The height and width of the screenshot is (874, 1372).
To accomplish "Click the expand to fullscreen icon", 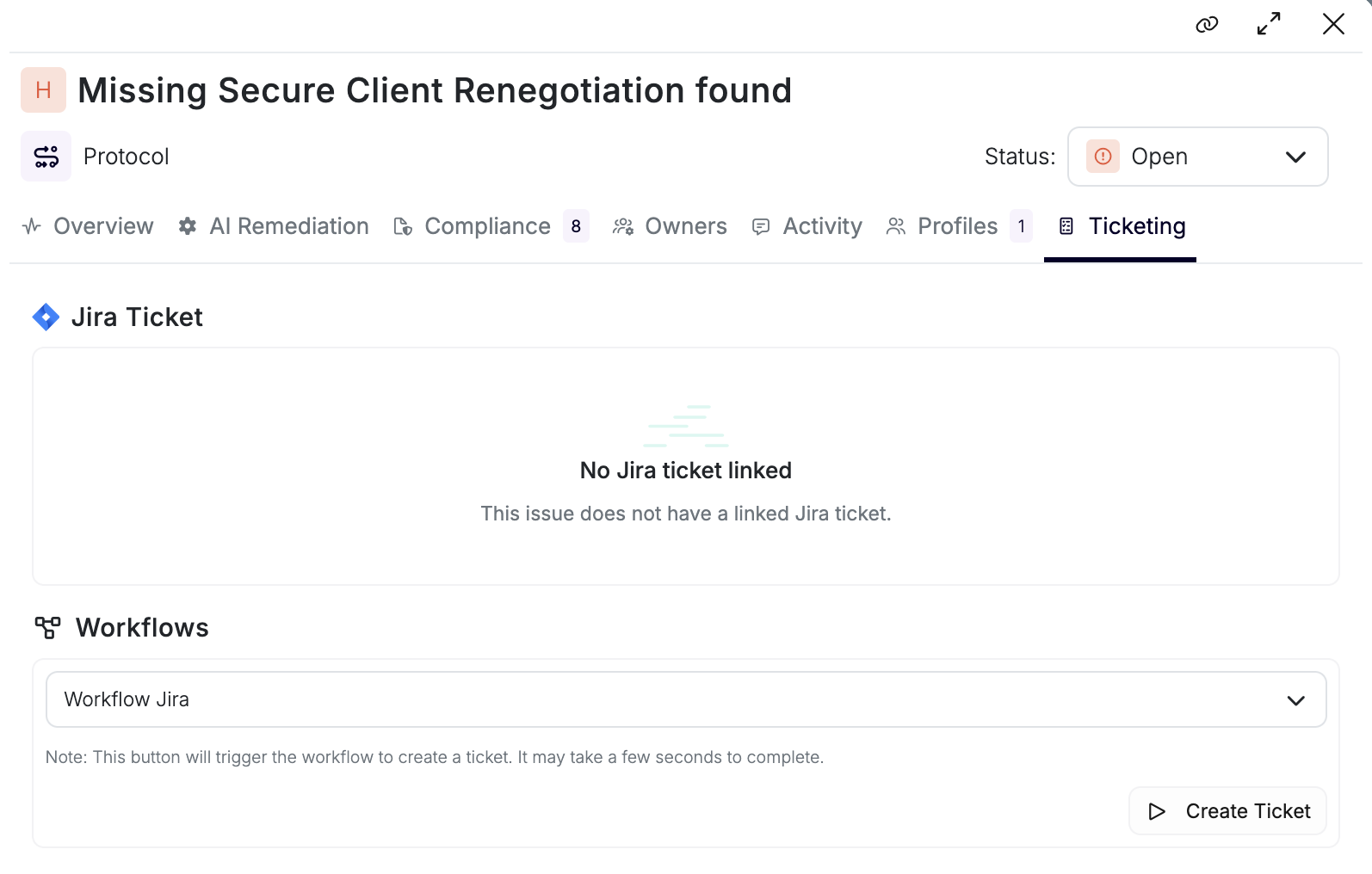I will point(1267,25).
